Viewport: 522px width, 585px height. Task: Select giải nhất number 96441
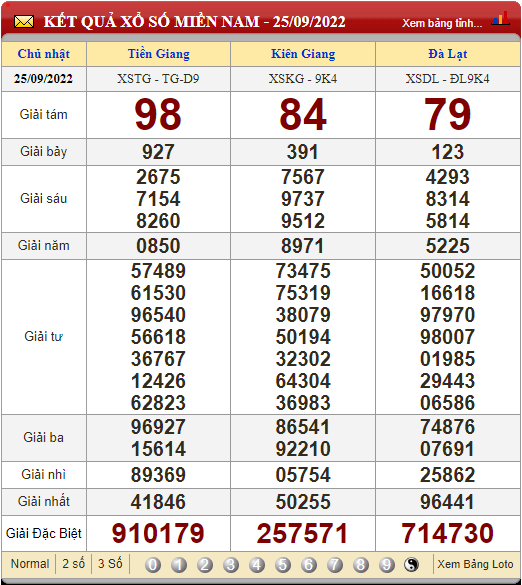pos(447,502)
